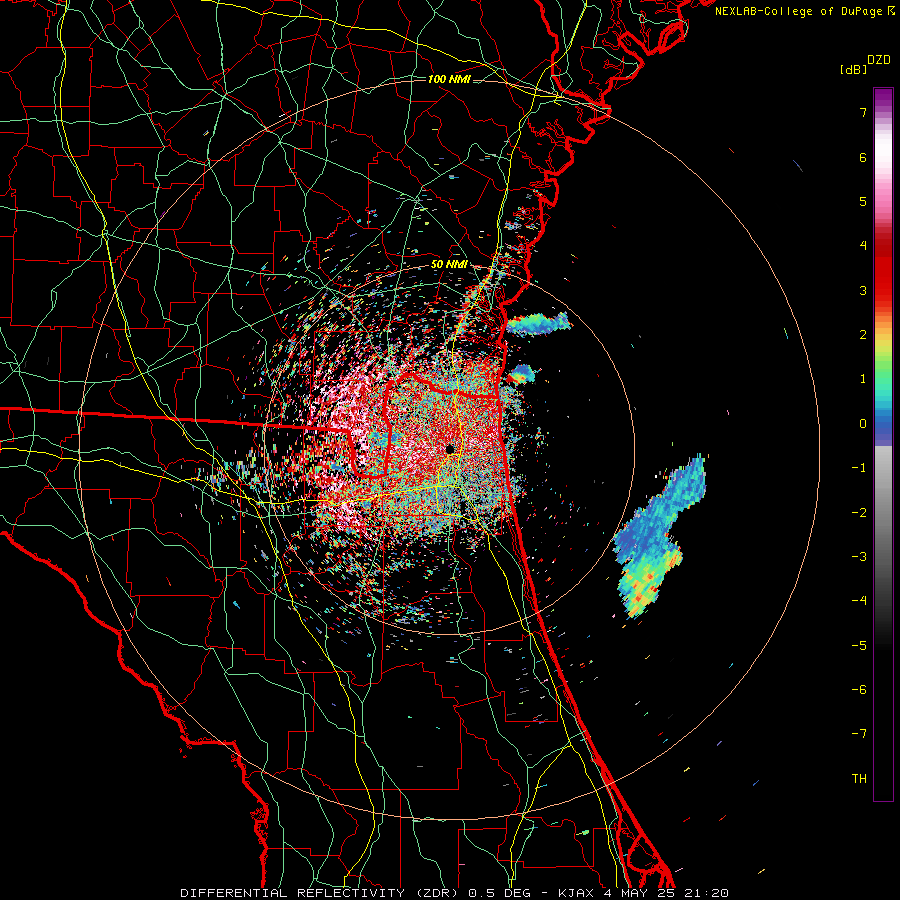Click the 50 NMI range ring label

point(449,265)
